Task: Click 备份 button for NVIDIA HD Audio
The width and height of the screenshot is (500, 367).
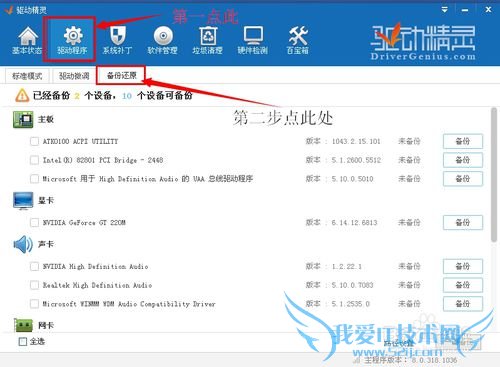Action: [x=463, y=266]
